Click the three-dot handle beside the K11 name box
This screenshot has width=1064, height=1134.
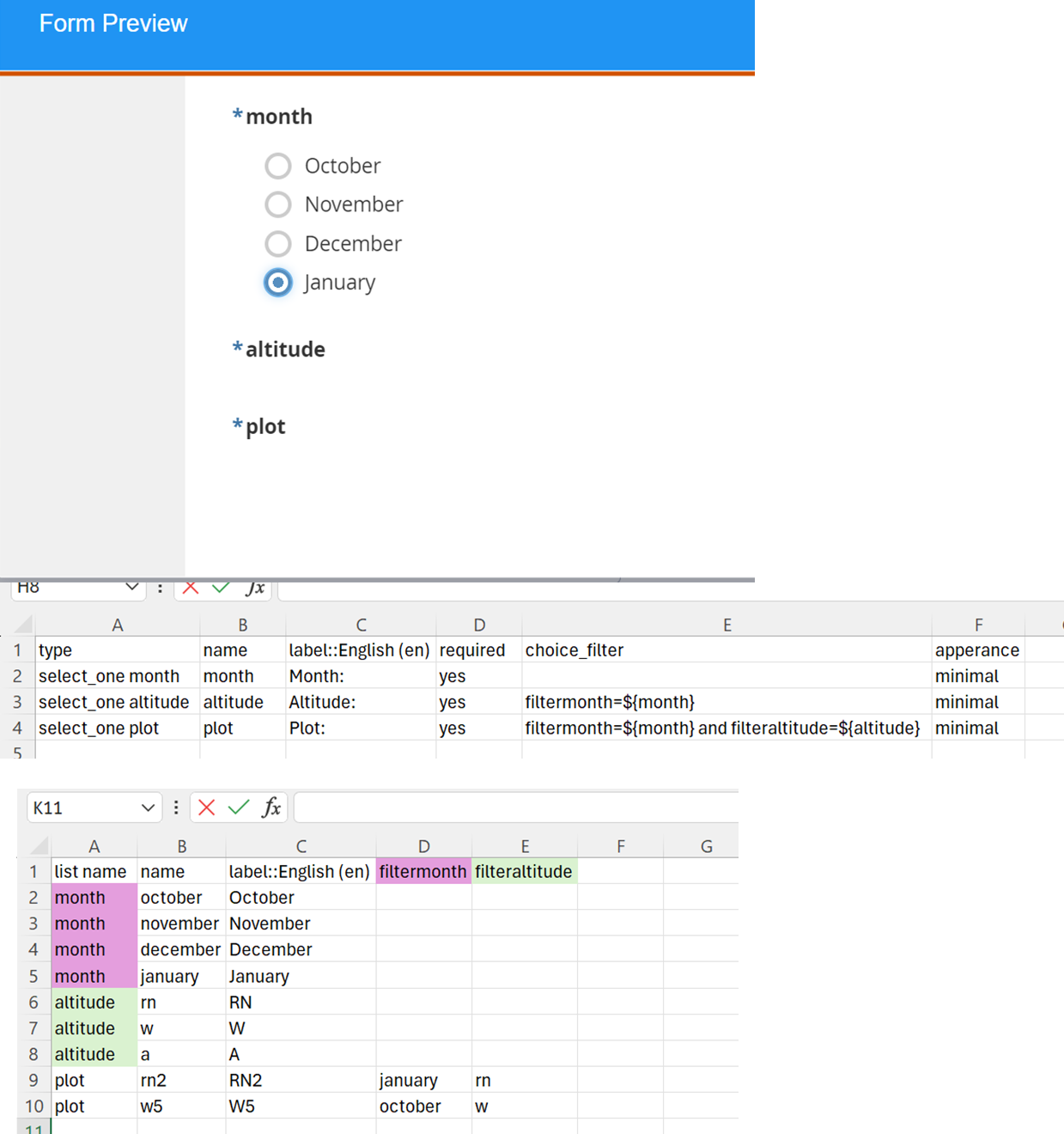[176, 808]
